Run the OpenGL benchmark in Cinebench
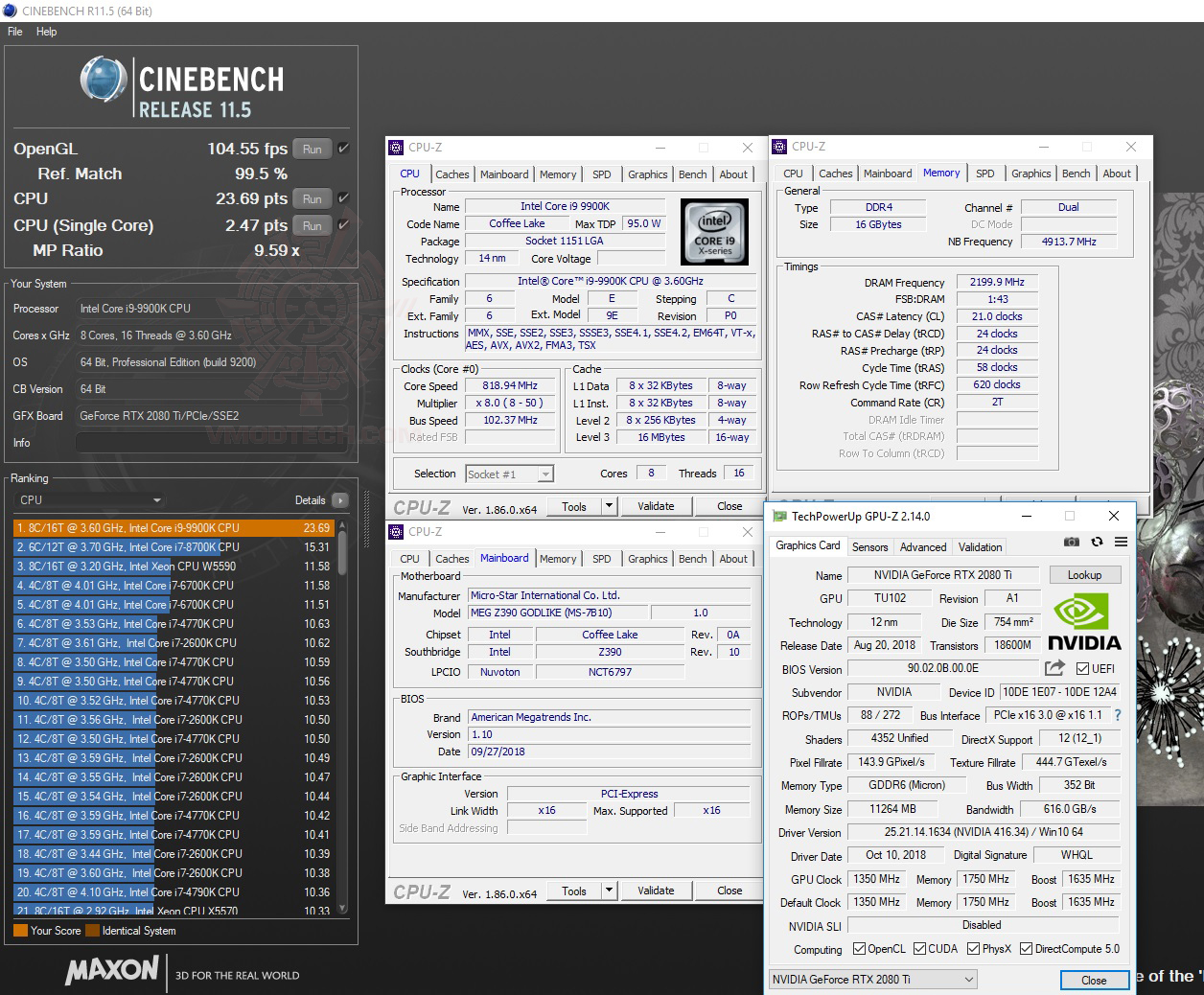The height and width of the screenshot is (995, 1204). click(x=312, y=149)
